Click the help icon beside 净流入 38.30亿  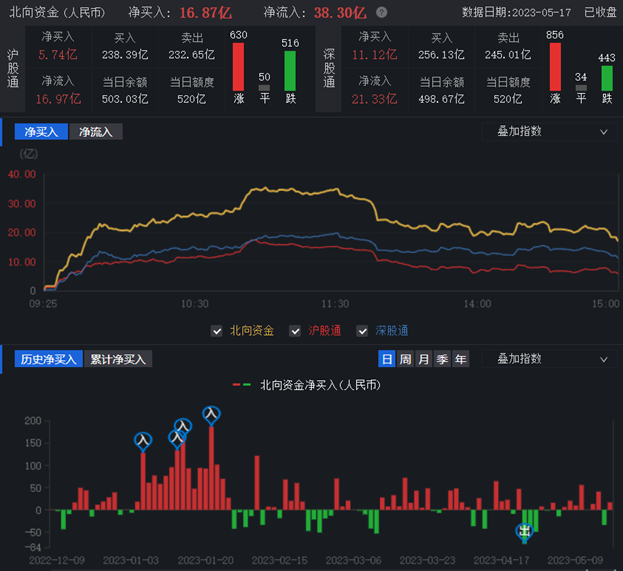(381, 13)
